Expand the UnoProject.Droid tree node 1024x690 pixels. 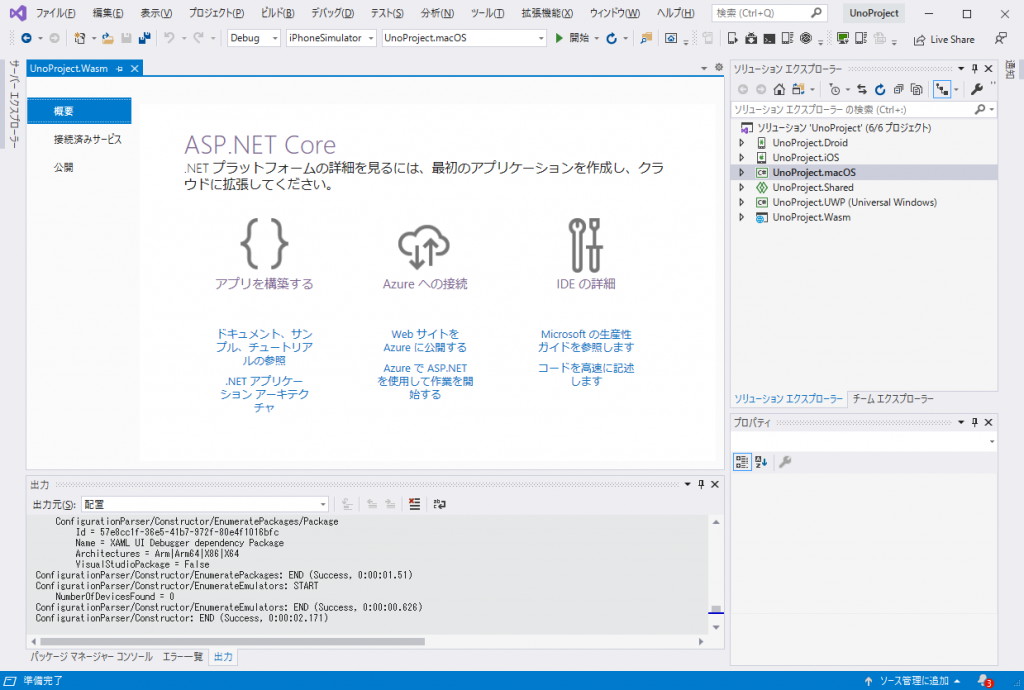point(741,143)
